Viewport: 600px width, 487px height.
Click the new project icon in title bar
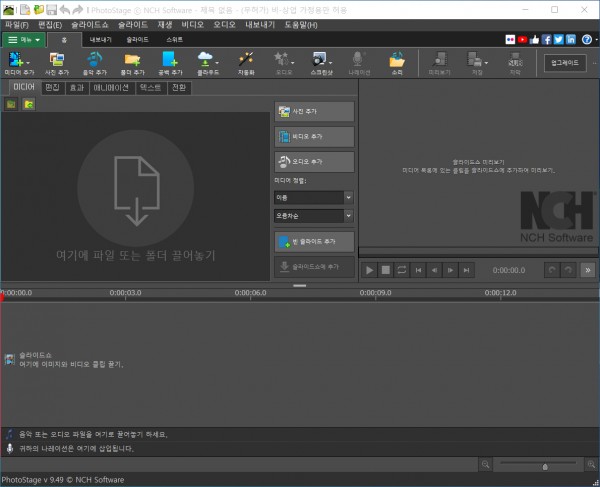click(25, 10)
